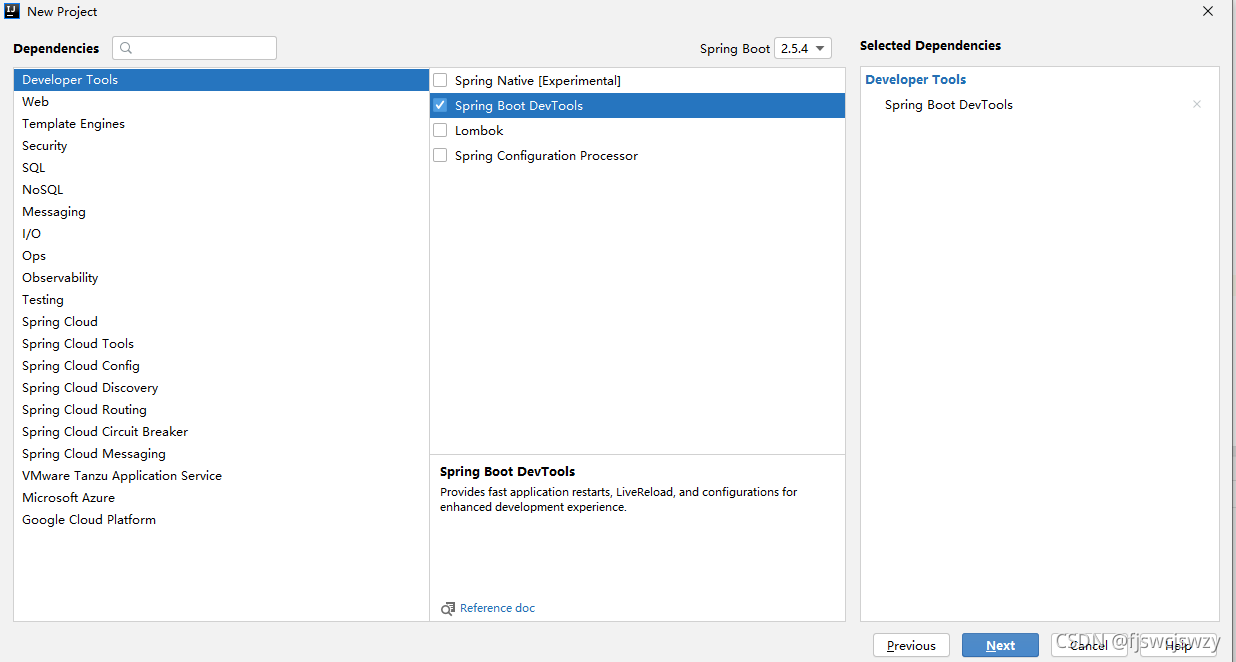Select the SQL category
The image size is (1236, 662).
[221, 168]
